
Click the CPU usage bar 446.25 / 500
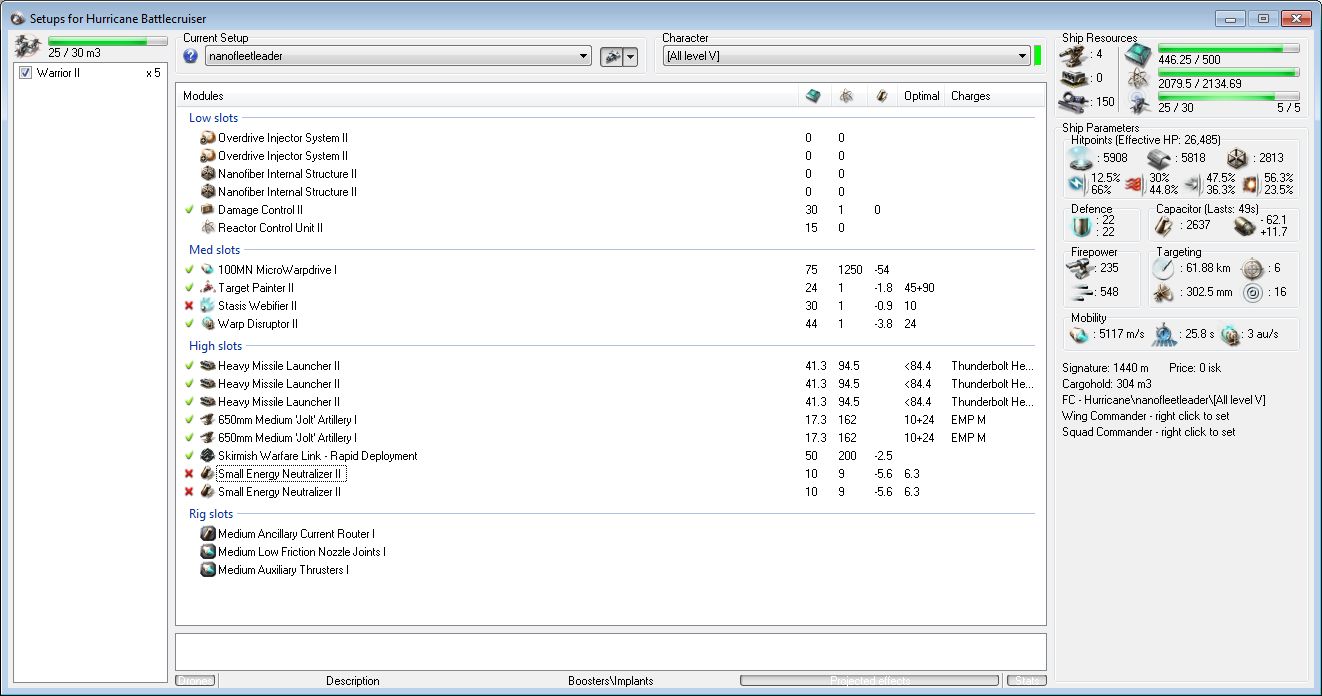1229,48
